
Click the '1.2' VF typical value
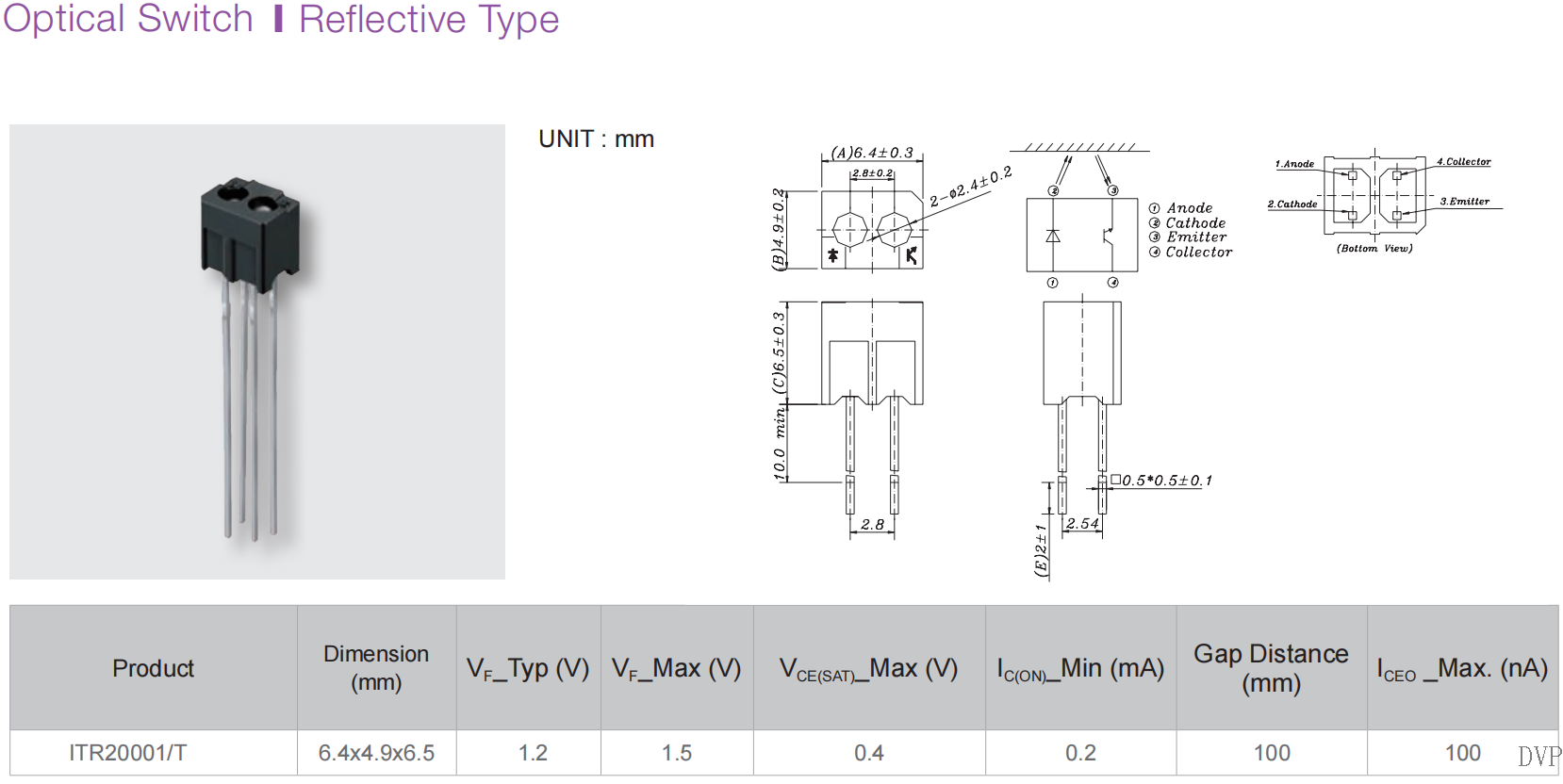pyautogui.click(x=533, y=753)
